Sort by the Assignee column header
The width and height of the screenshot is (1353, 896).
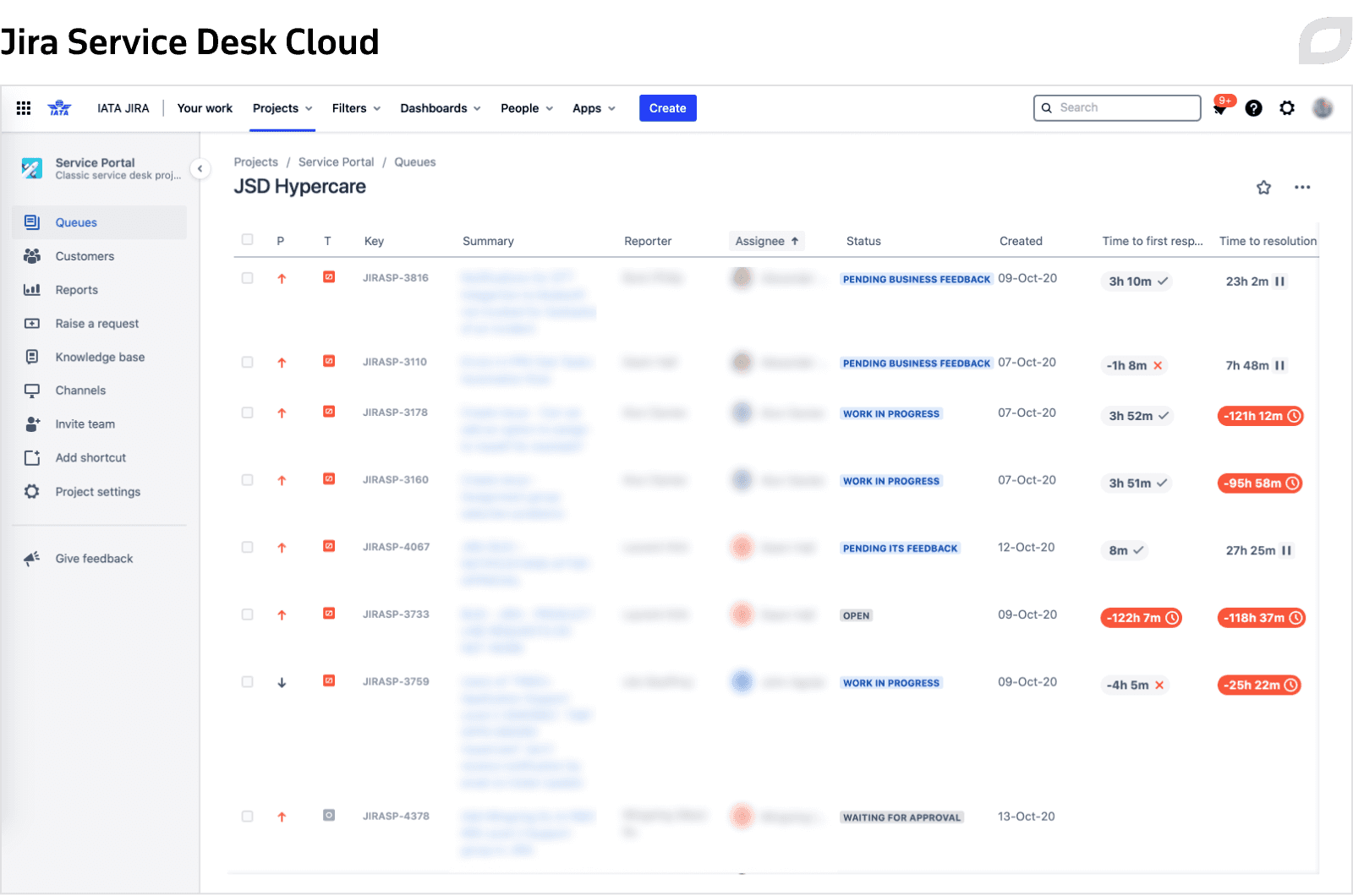766,241
